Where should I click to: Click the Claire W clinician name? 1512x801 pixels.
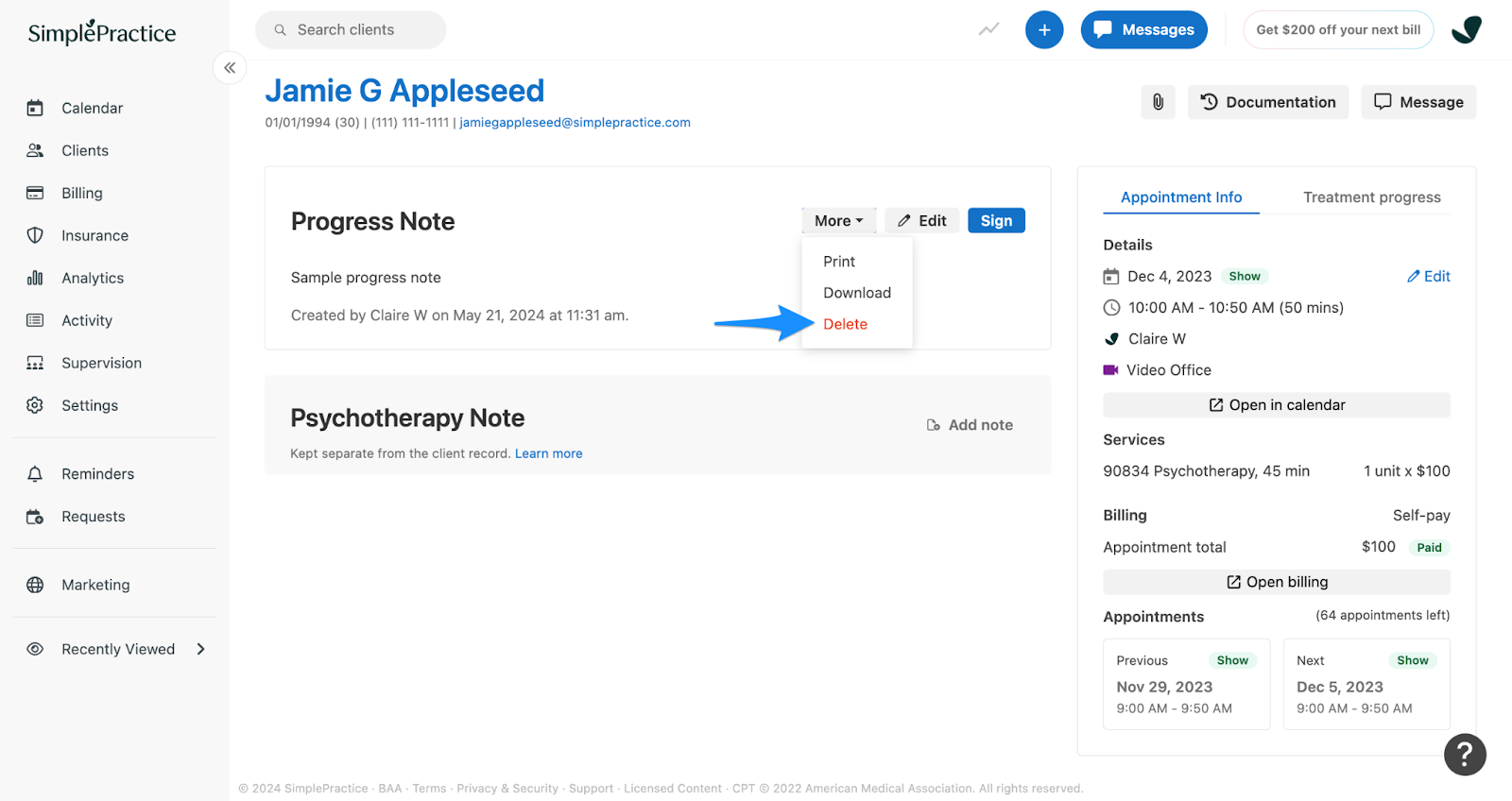(1157, 339)
